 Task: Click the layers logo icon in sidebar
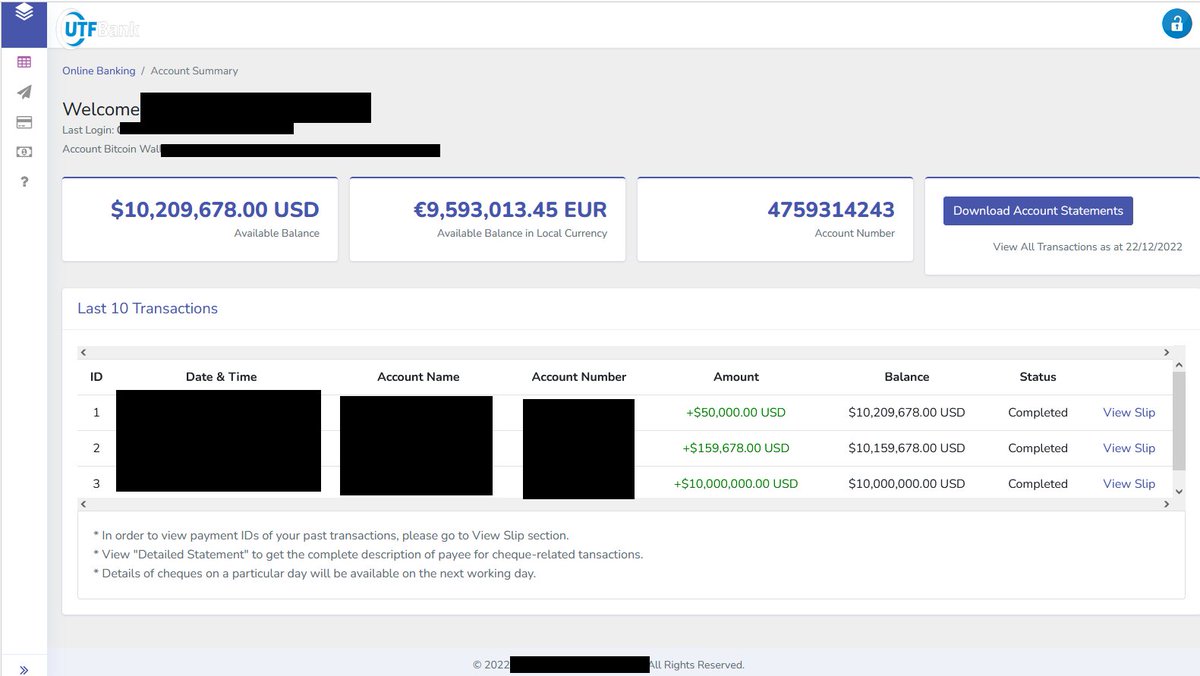coord(24,14)
